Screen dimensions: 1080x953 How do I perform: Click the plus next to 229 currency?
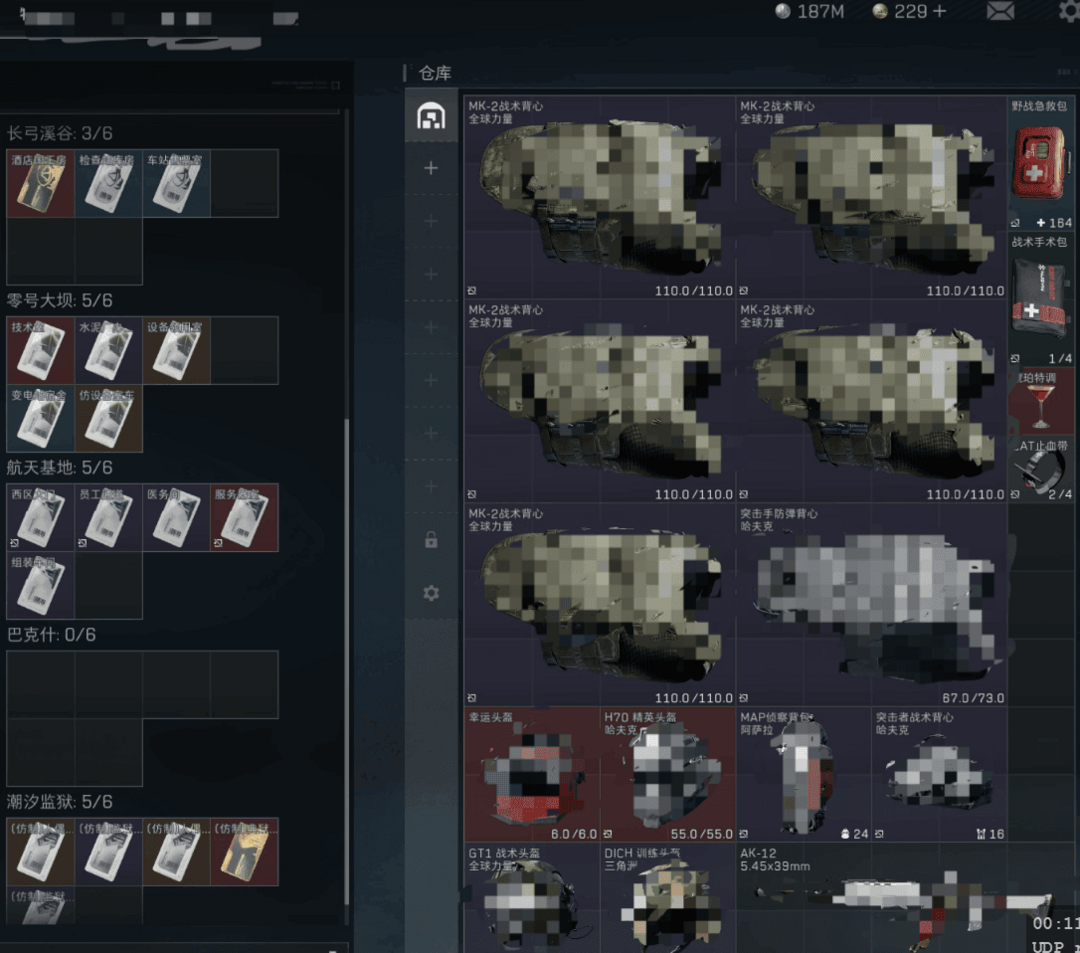pos(938,12)
